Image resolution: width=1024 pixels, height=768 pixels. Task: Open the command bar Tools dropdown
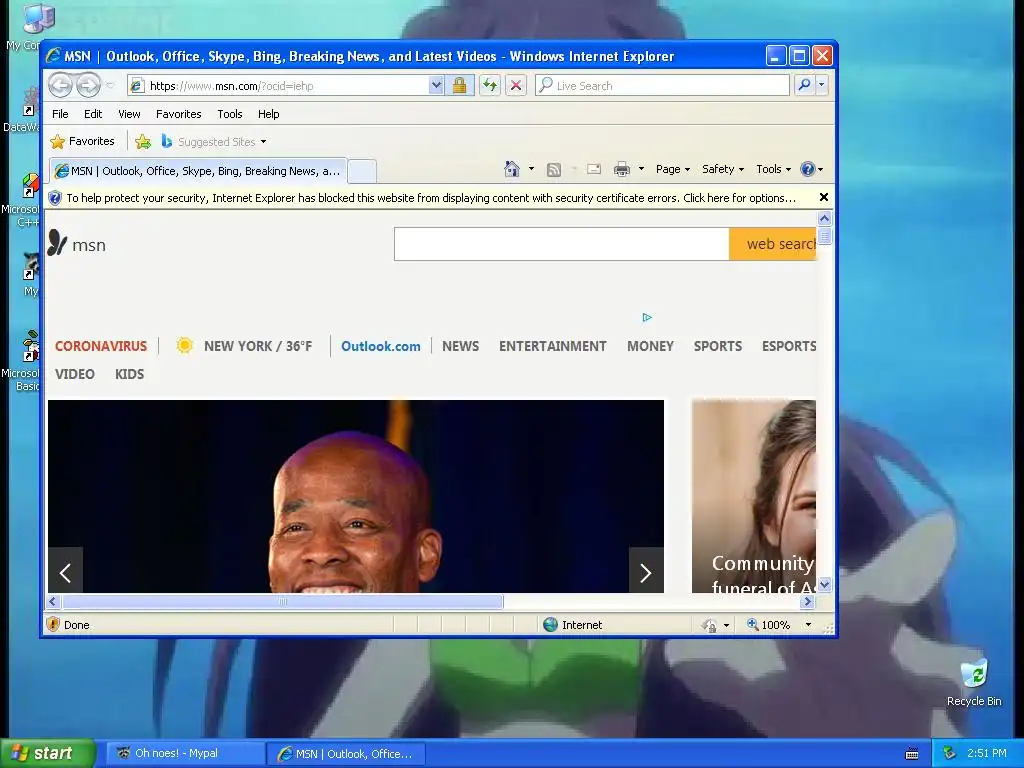(773, 169)
